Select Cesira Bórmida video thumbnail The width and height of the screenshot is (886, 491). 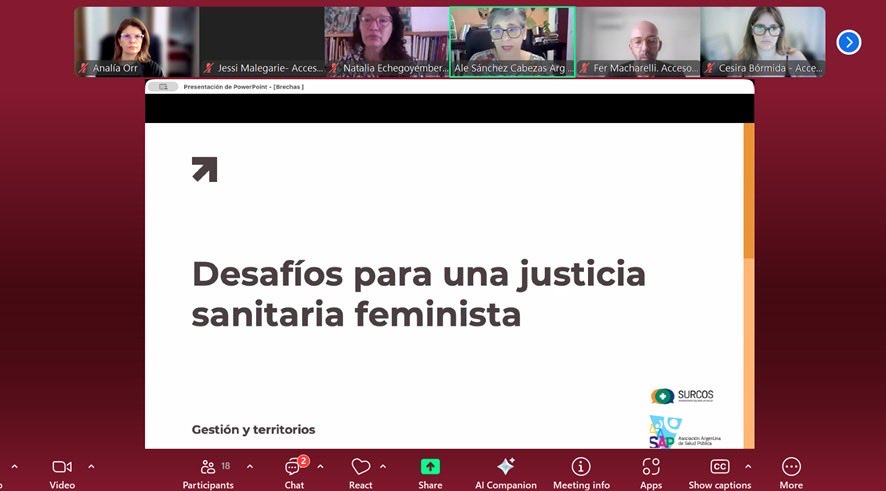(x=763, y=42)
